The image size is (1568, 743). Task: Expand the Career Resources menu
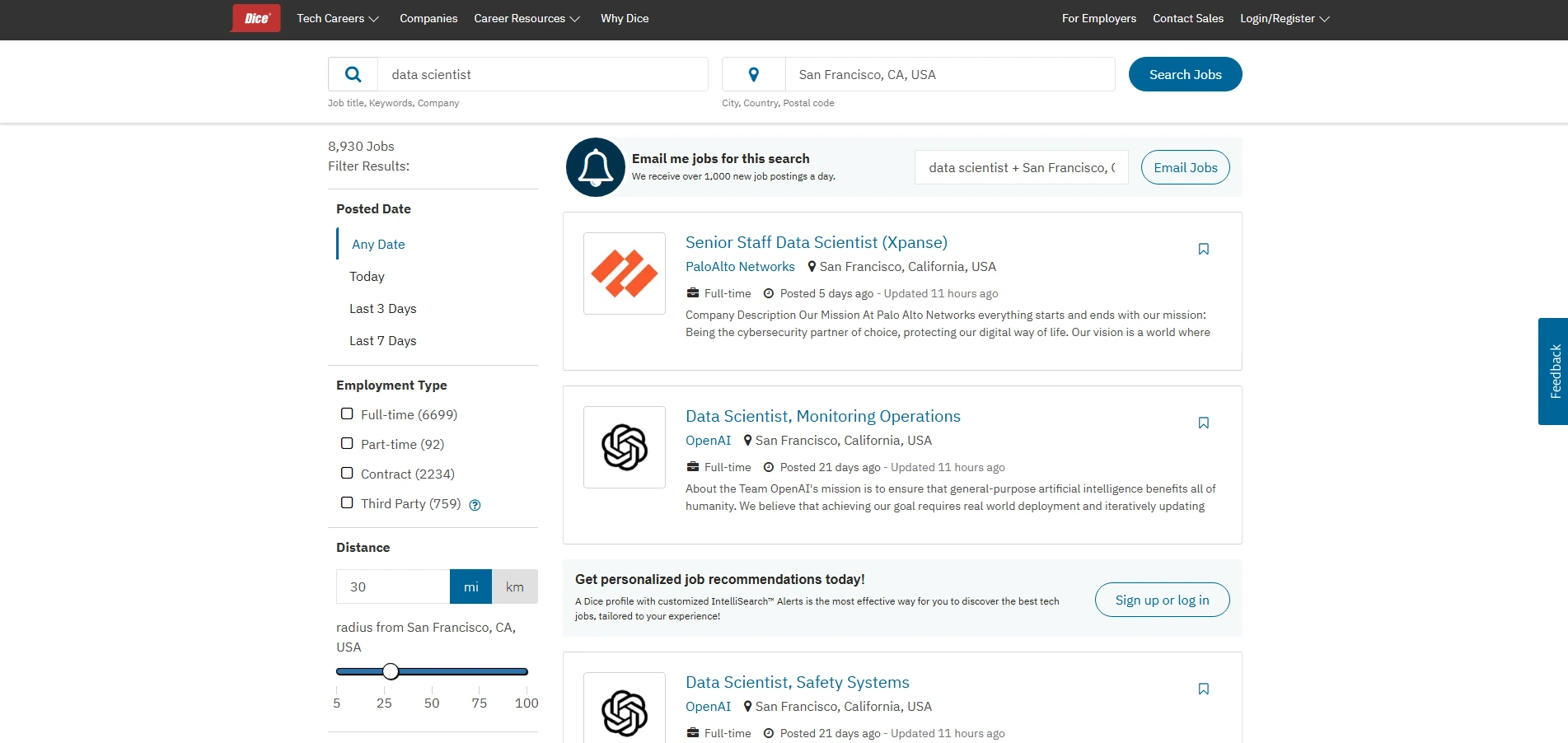(x=527, y=18)
